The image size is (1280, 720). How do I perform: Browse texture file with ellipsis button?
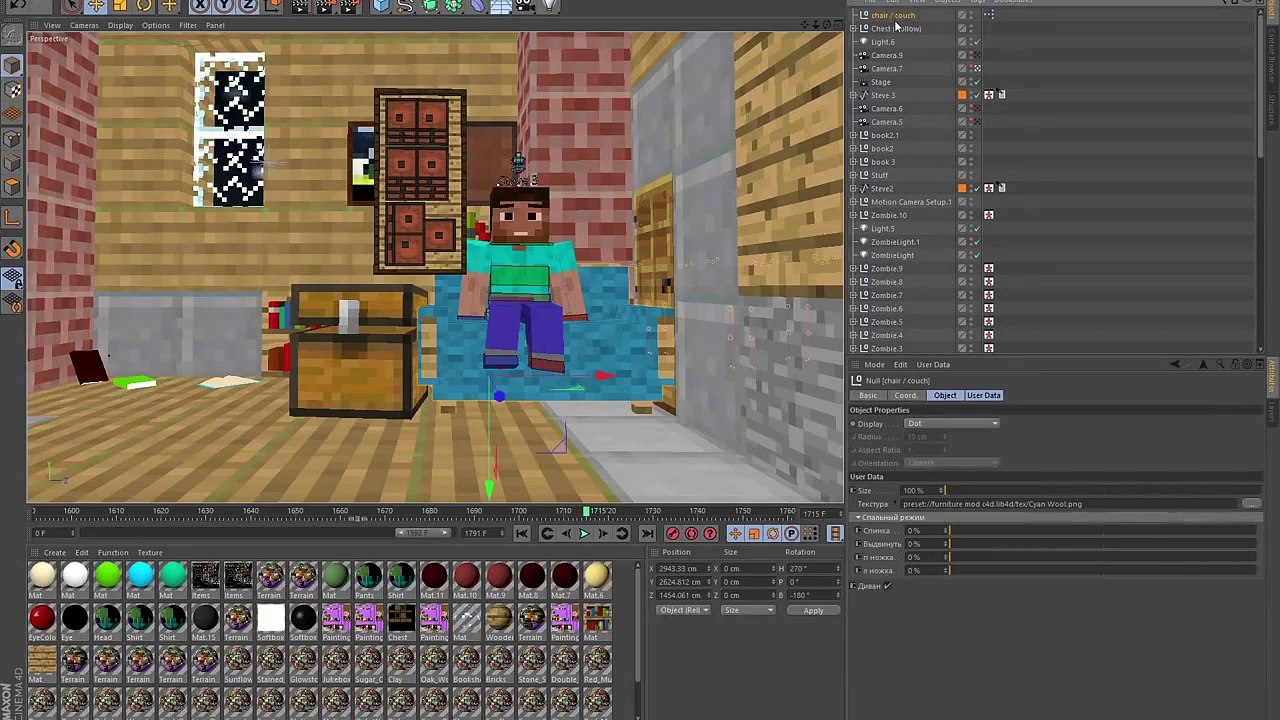(1251, 504)
